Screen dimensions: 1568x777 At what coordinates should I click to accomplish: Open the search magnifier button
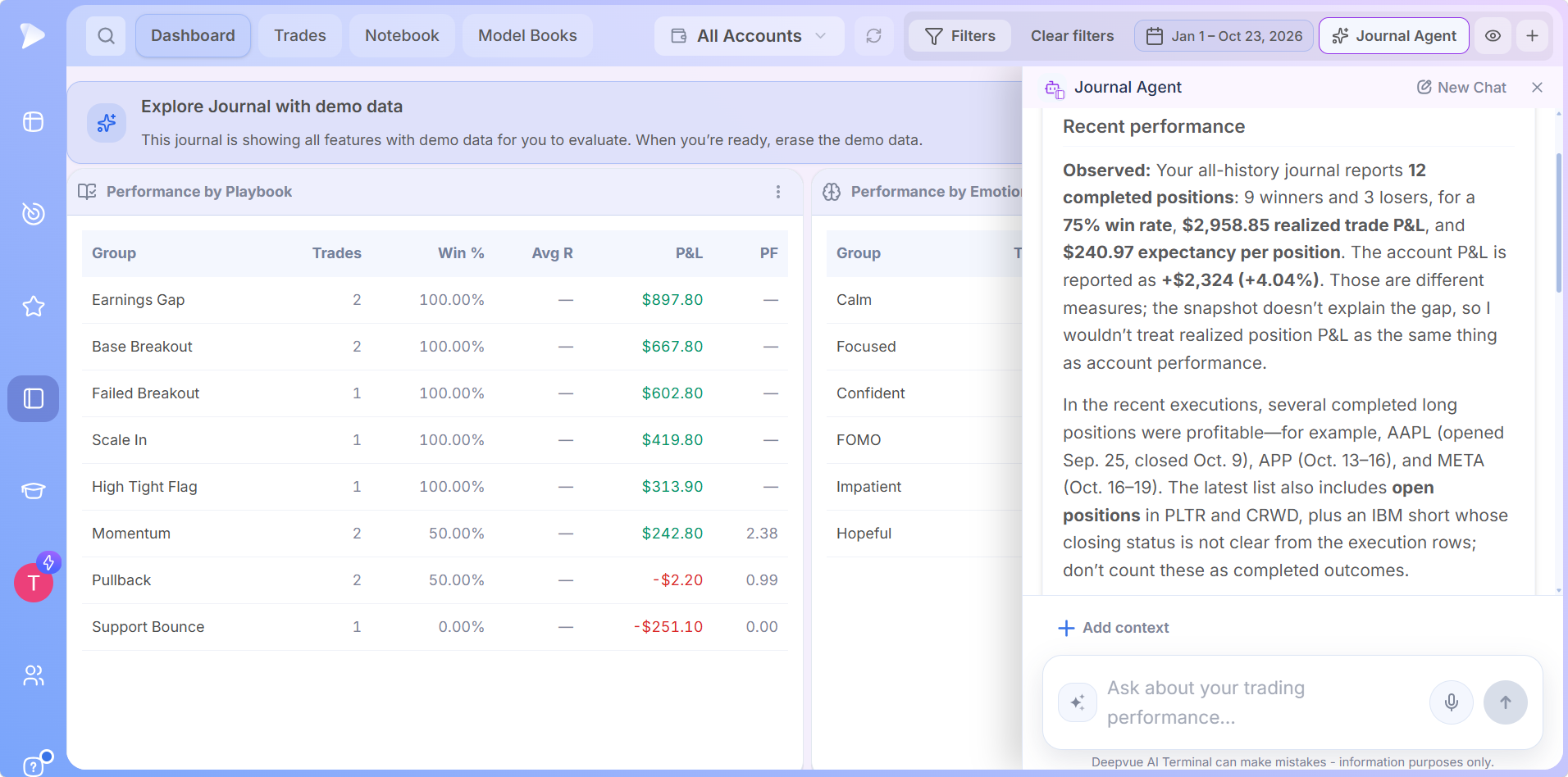pyautogui.click(x=106, y=36)
